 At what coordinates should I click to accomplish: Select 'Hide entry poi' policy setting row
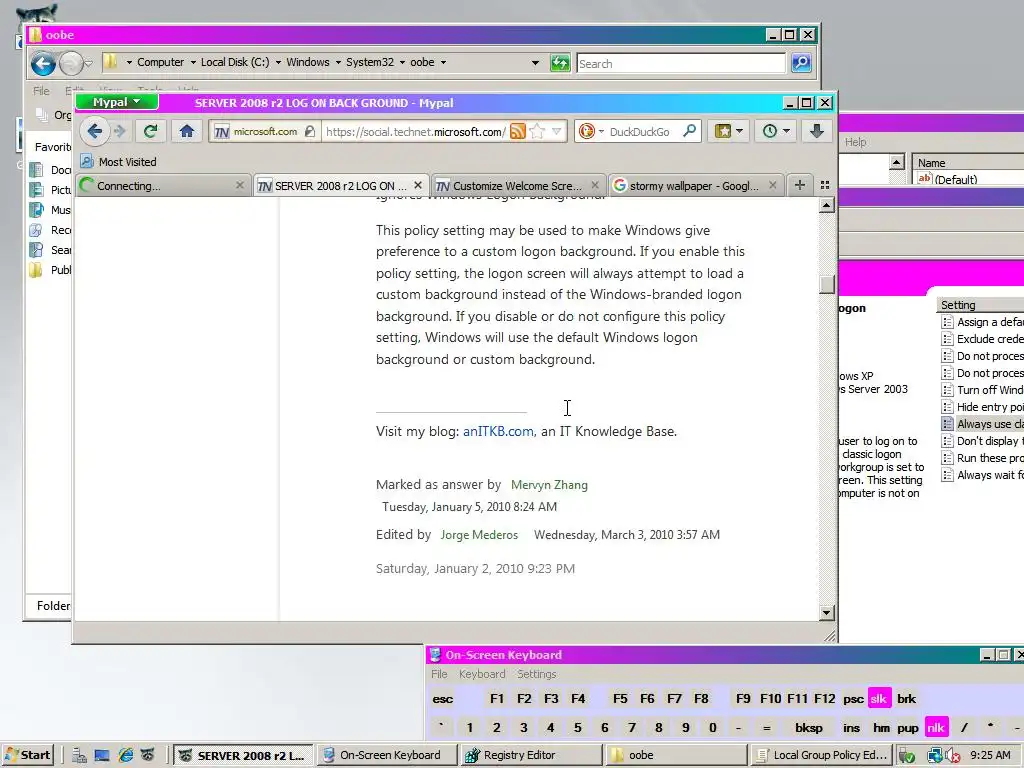[982, 408]
